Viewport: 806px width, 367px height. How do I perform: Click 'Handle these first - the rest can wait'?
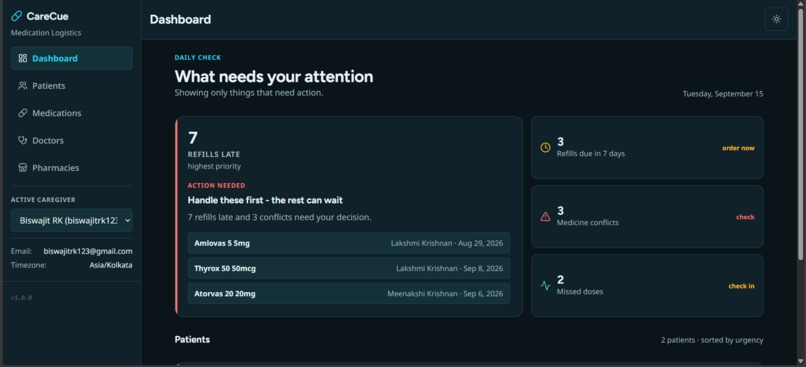[265, 200]
